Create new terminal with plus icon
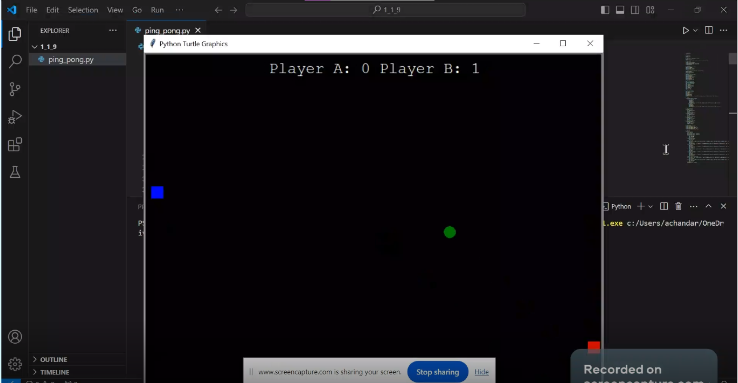 [641, 206]
